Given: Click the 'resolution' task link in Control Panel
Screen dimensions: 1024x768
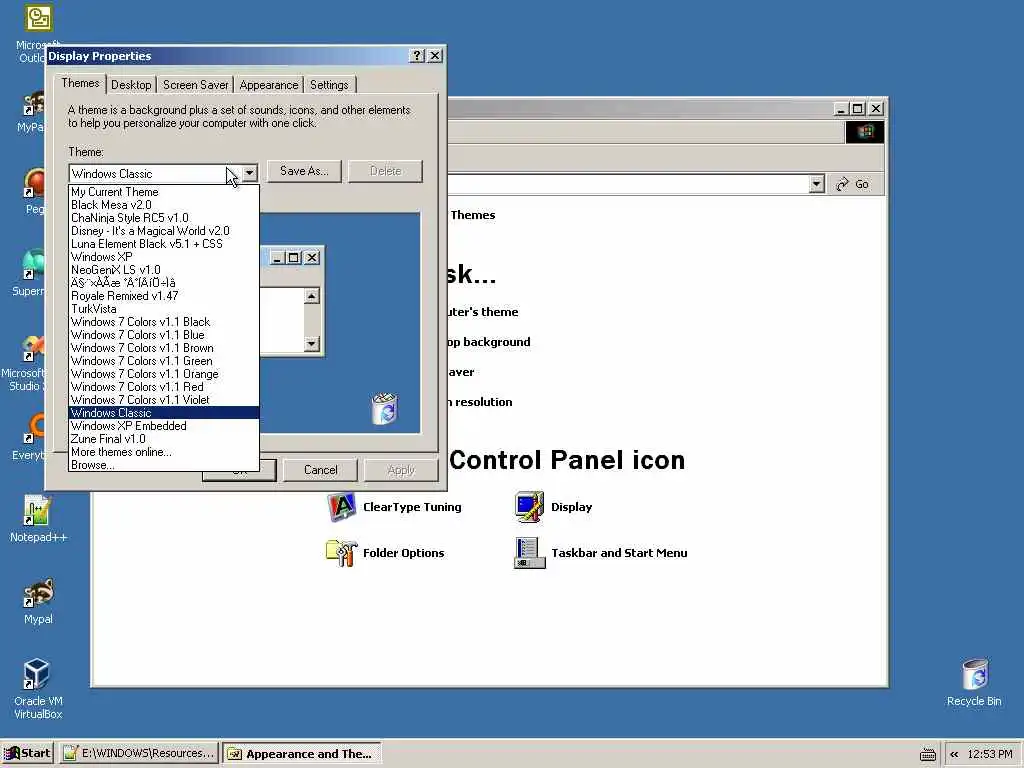Looking at the screenshot, I should [x=480, y=402].
